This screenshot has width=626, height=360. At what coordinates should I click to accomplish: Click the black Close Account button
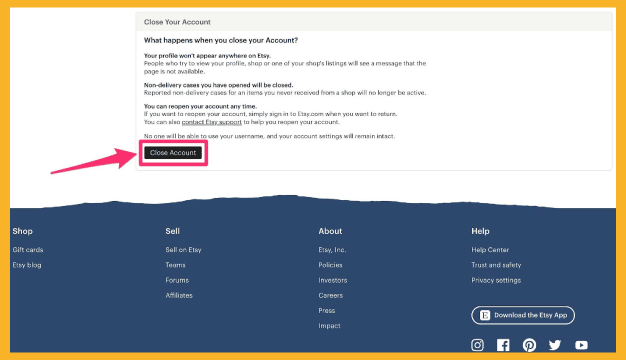click(x=173, y=152)
